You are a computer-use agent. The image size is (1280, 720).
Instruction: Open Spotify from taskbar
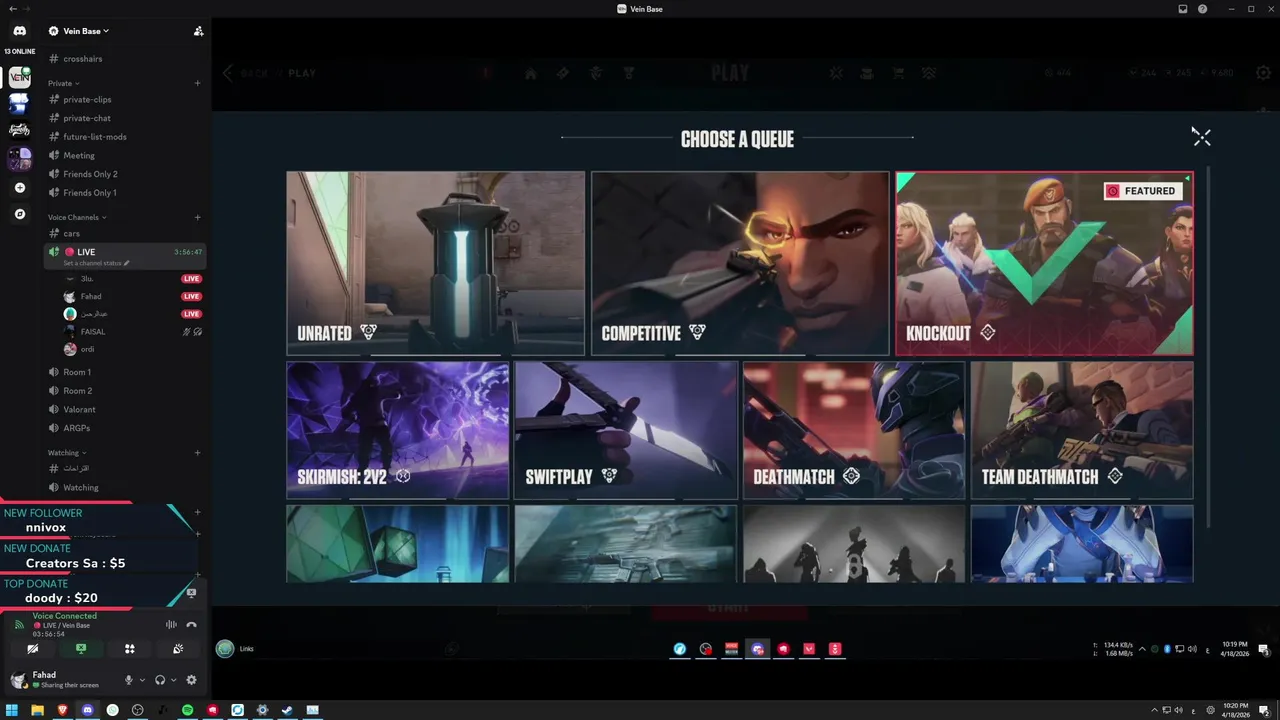click(187, 710)
